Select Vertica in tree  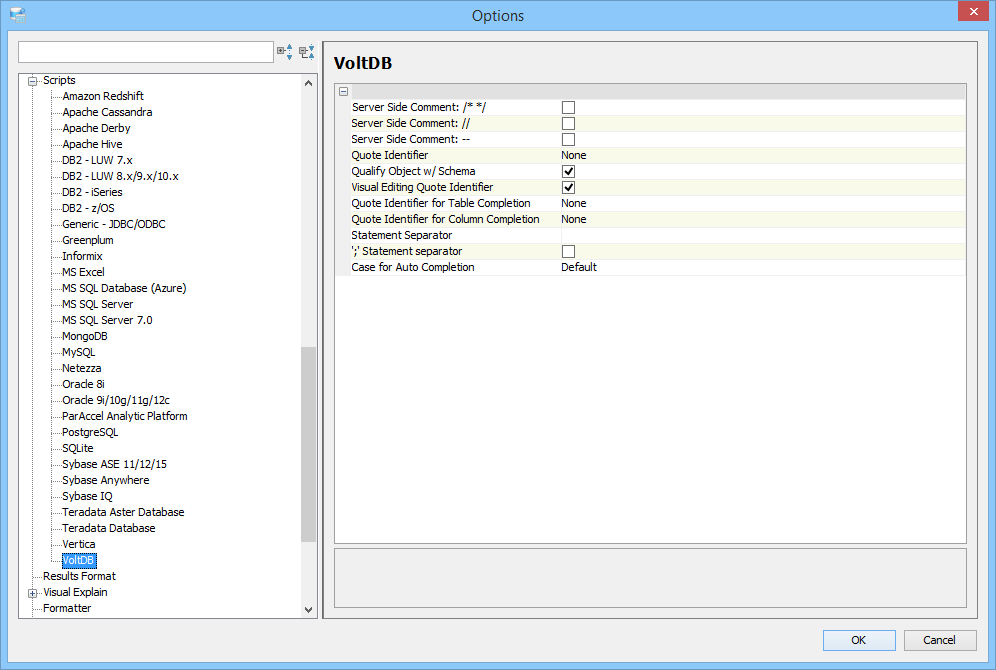pos(78,544)
